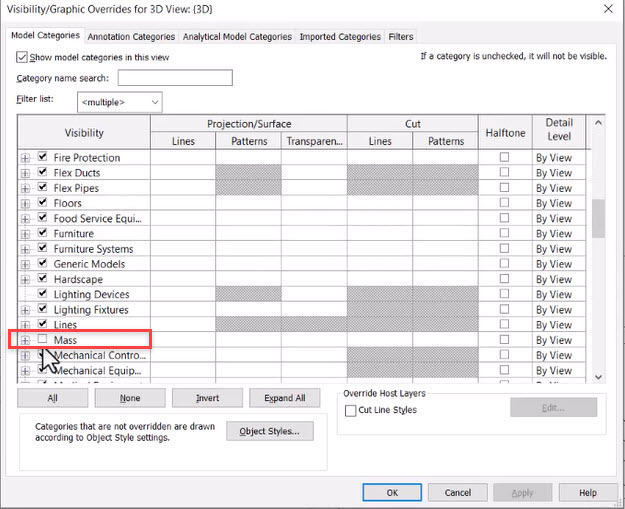625x509 pixels.
Task: Expand the Flex Pipes category
Action: coord(25,189)
